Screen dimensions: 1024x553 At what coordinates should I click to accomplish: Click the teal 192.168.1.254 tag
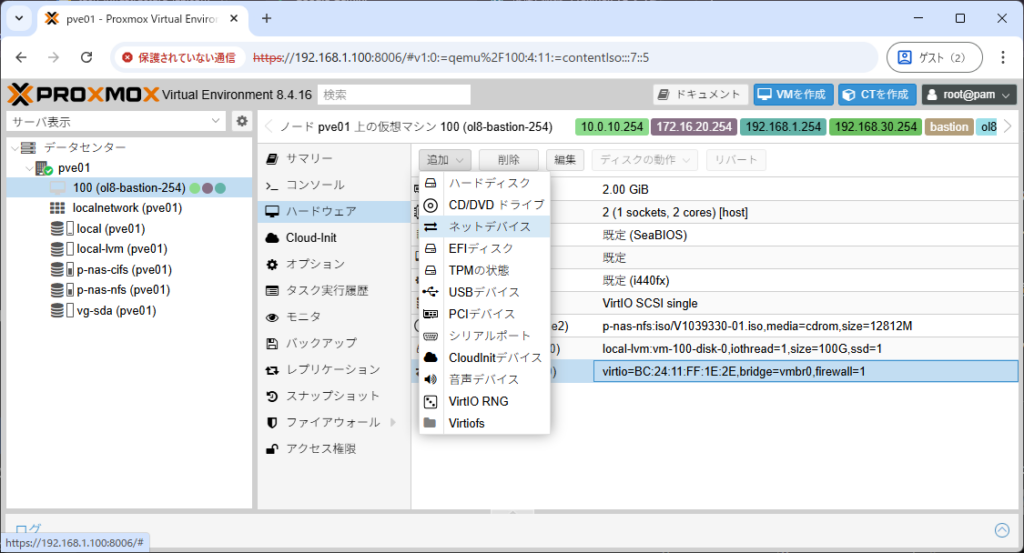coord(783,127)
